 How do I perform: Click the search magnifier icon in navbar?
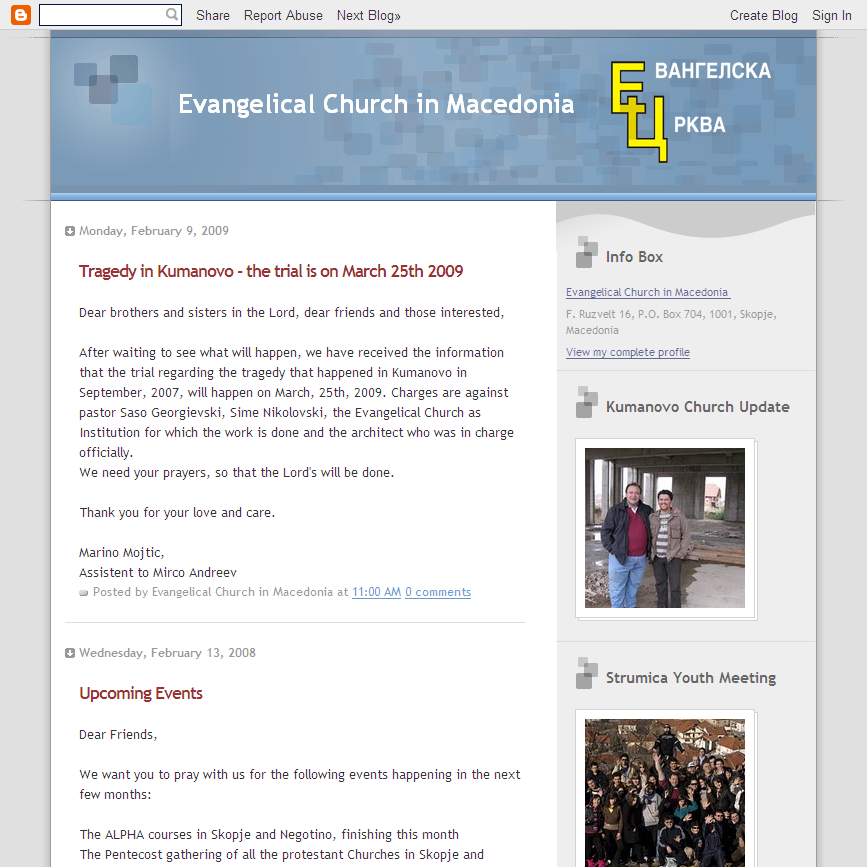coord(172,15)
